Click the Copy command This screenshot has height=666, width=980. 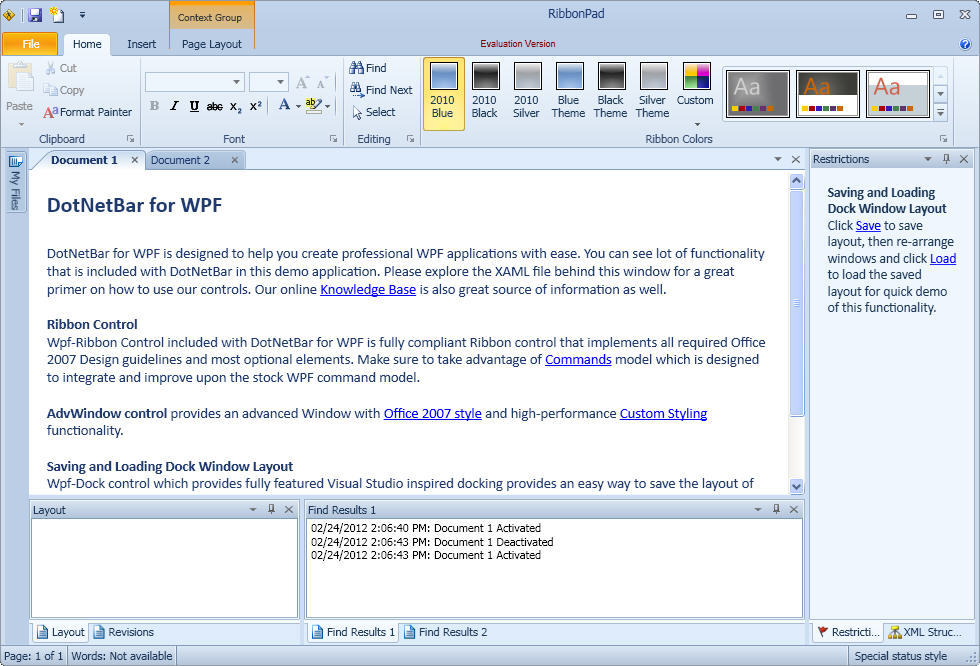click(x=64, y=90)
